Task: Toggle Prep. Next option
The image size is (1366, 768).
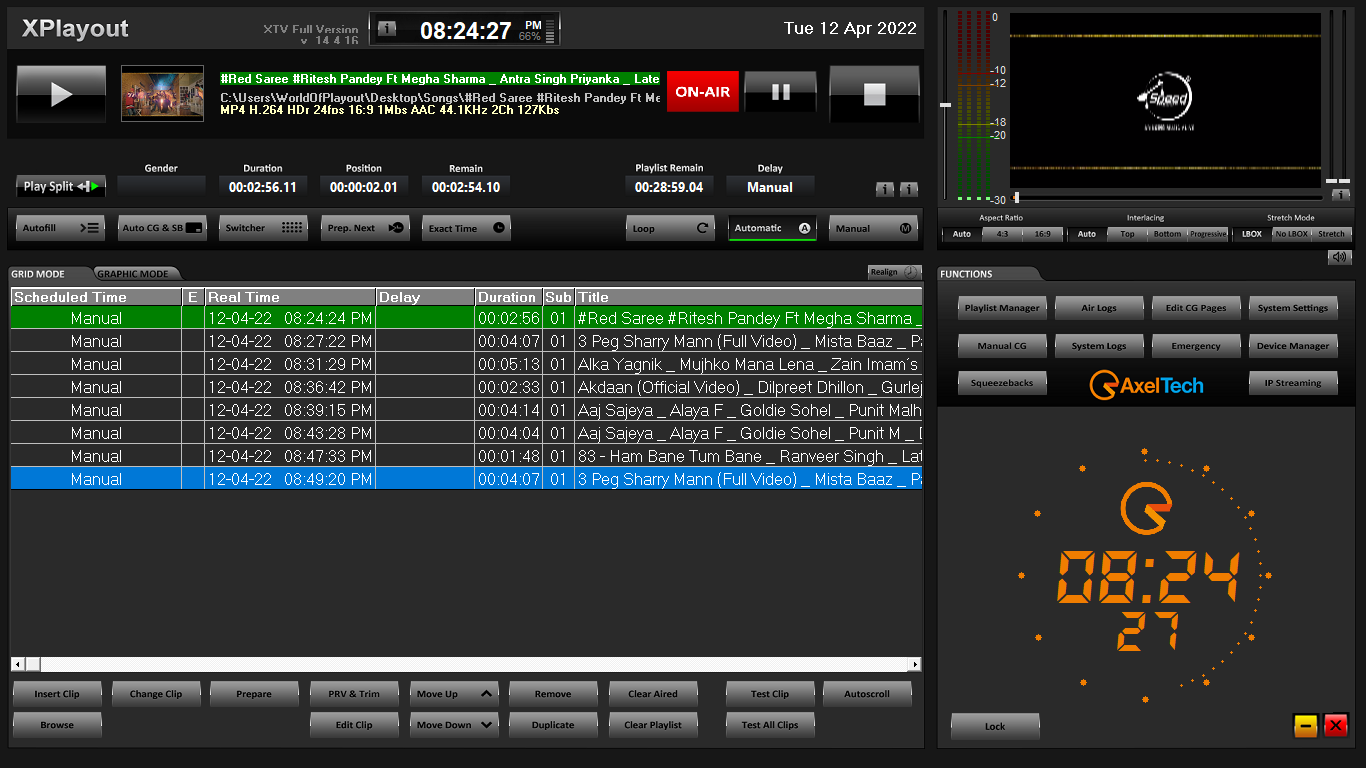Action: pos(365,228)
